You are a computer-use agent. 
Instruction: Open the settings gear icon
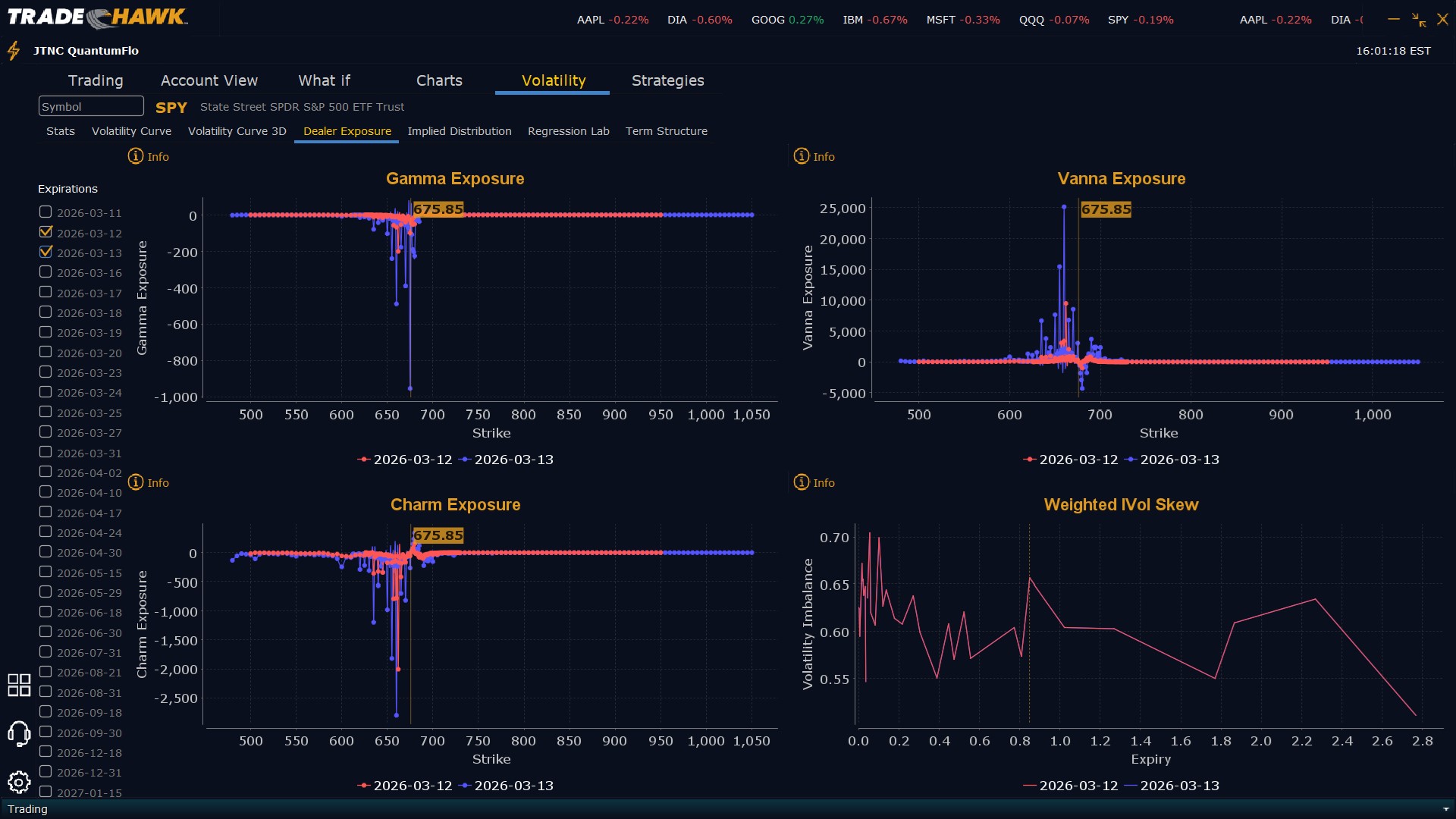pos(19,782)
